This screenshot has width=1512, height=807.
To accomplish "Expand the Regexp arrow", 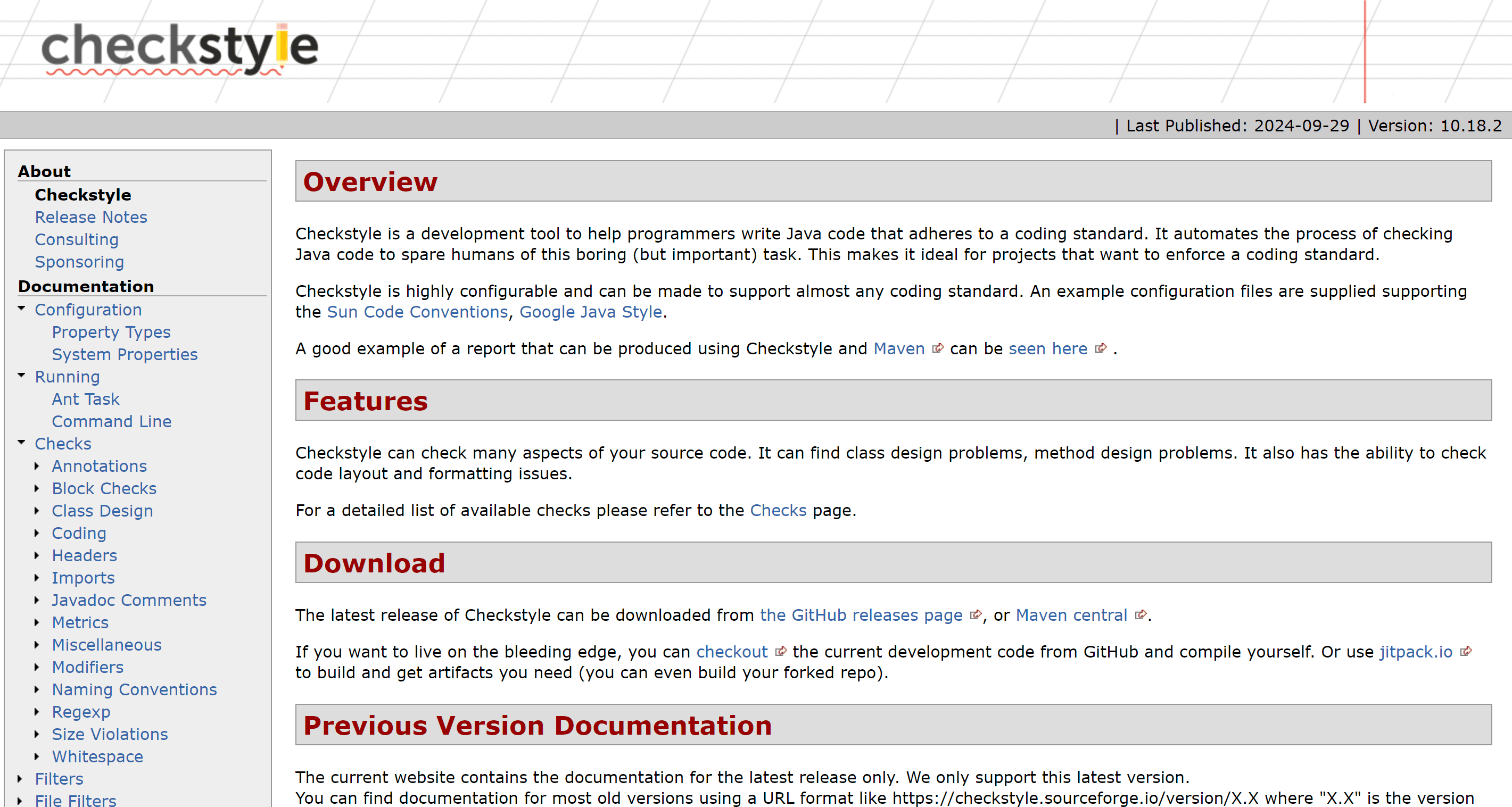I will [37, 711].
